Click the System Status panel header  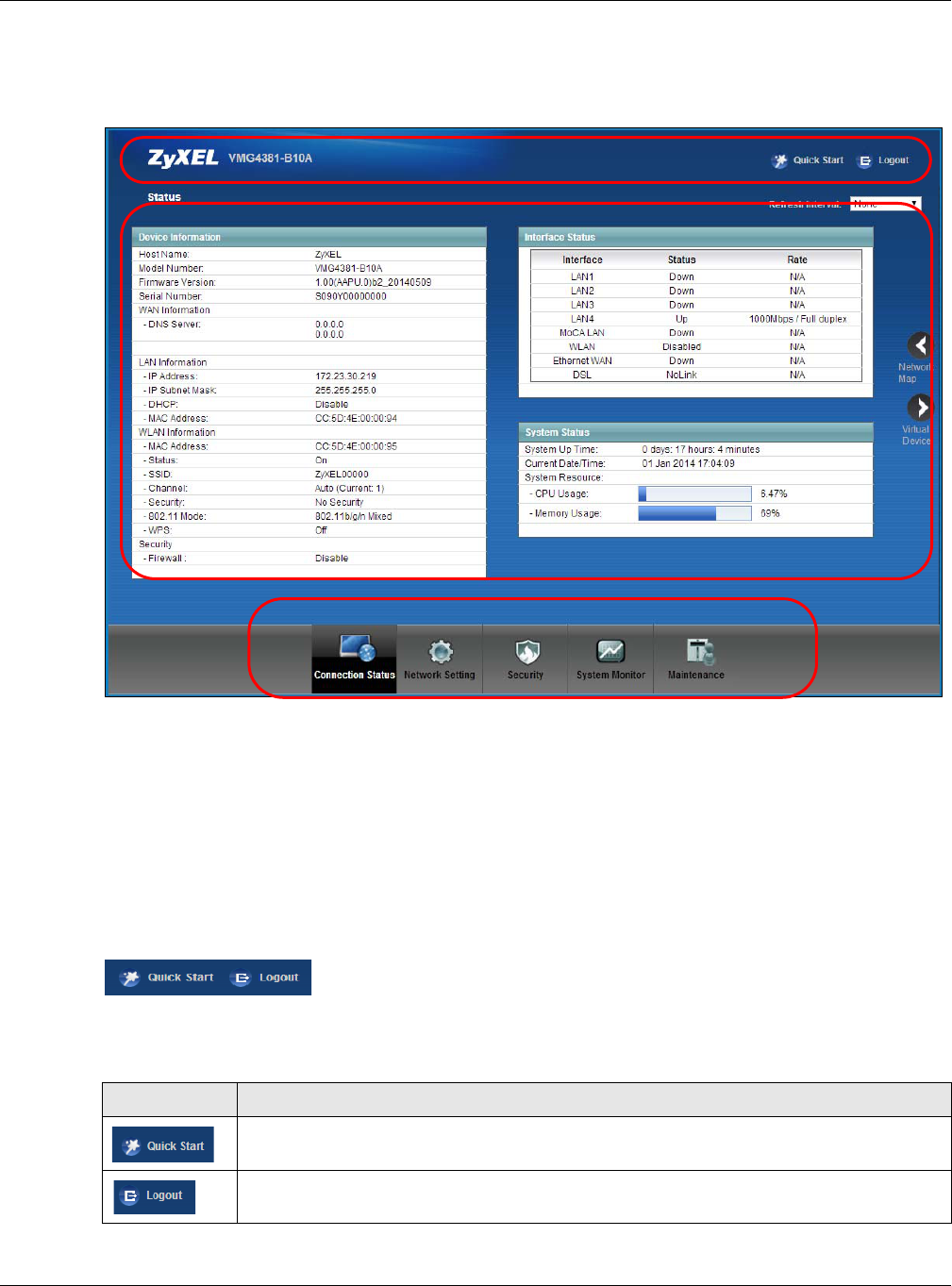coord(695,432)
